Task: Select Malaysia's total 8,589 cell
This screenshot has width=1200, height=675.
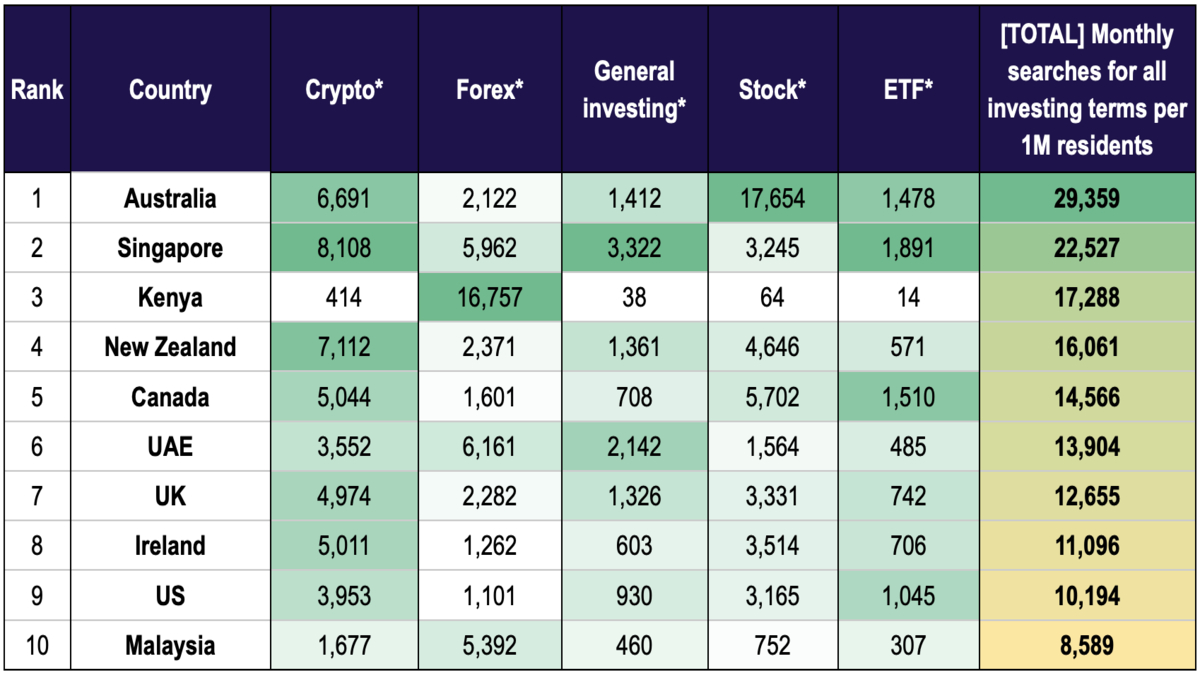Action: pyautogui.click(x=1087, y=646)
